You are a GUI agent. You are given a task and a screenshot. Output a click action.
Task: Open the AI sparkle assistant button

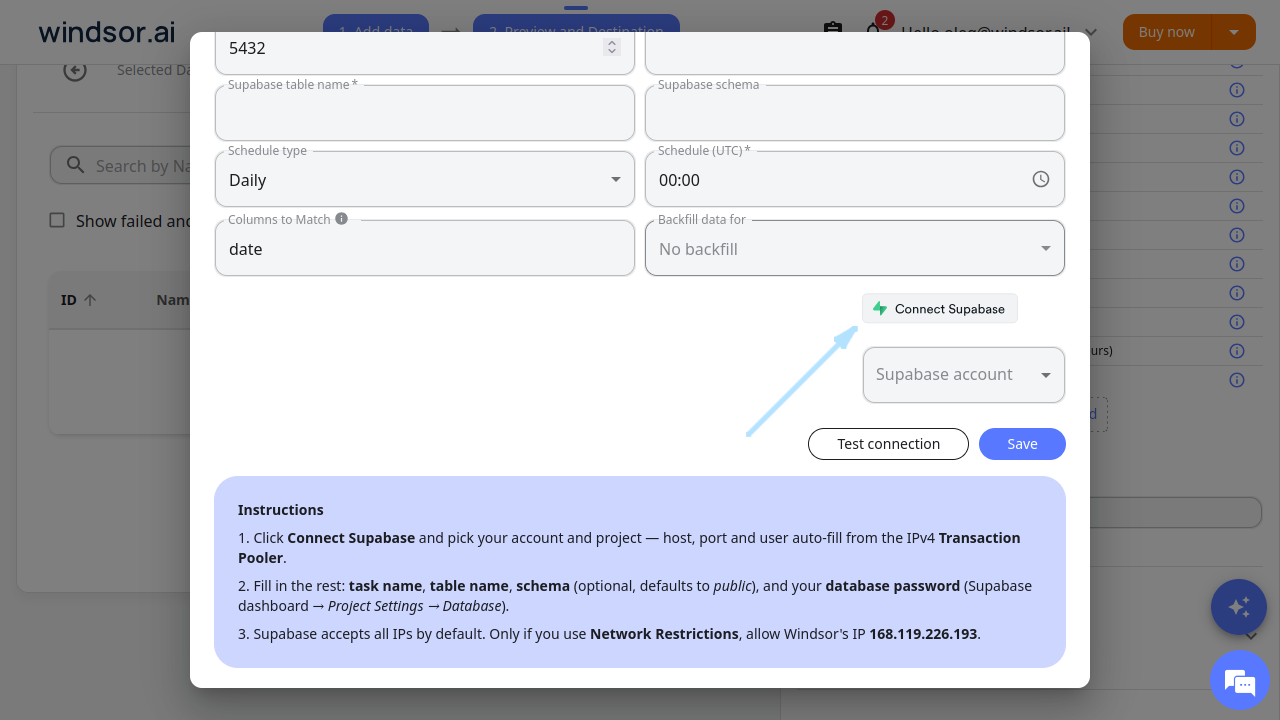(1239, 607)
